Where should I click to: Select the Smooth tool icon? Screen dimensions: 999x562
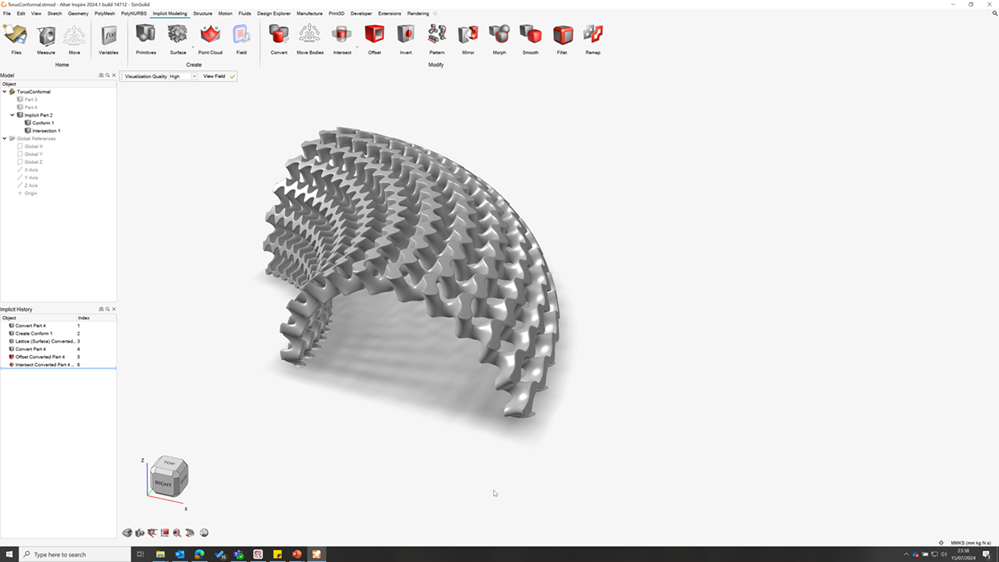[530, 35]
